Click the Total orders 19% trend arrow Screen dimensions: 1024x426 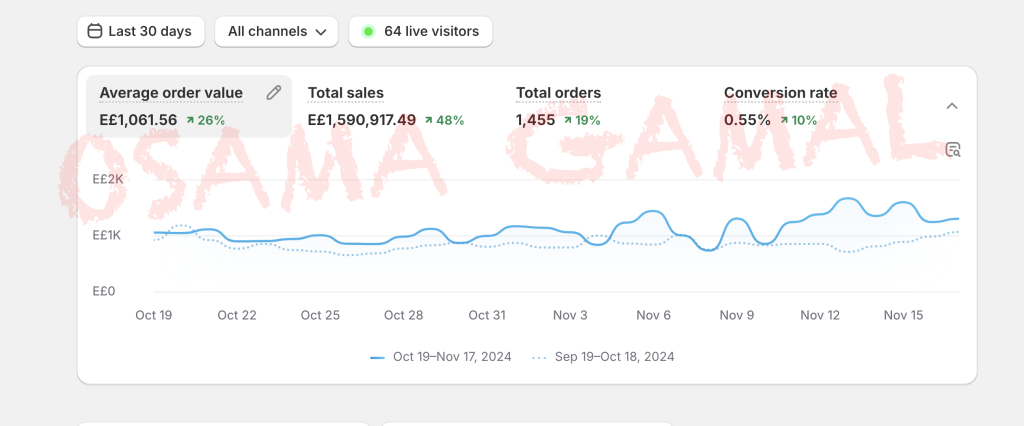pyautogui.click(x=568, y=120)
